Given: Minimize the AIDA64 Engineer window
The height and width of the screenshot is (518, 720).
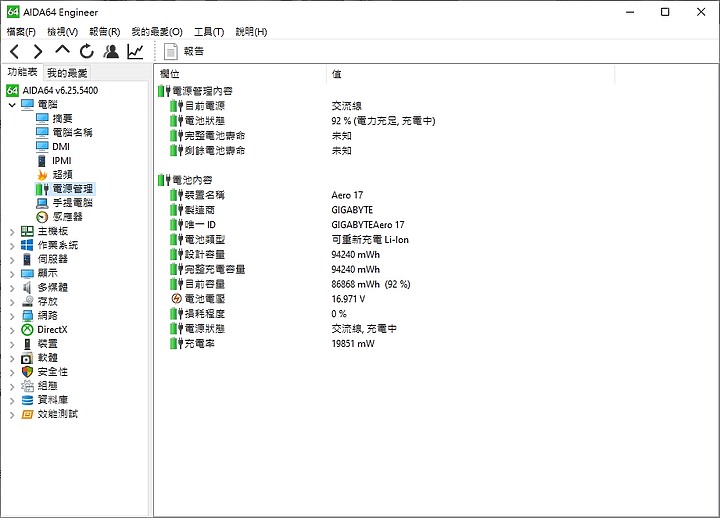Looking at the screenshot, I should (630, 12).
